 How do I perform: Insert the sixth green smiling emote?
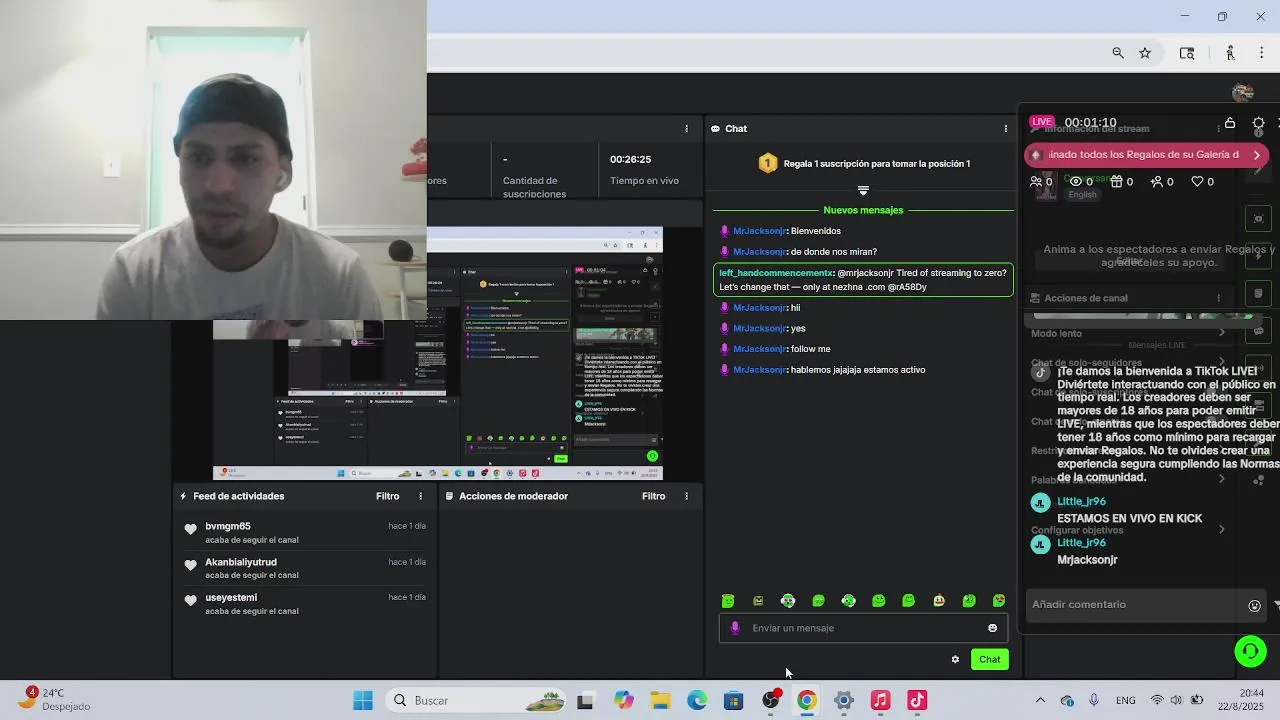pyautogui.click(x=878, y=601)
